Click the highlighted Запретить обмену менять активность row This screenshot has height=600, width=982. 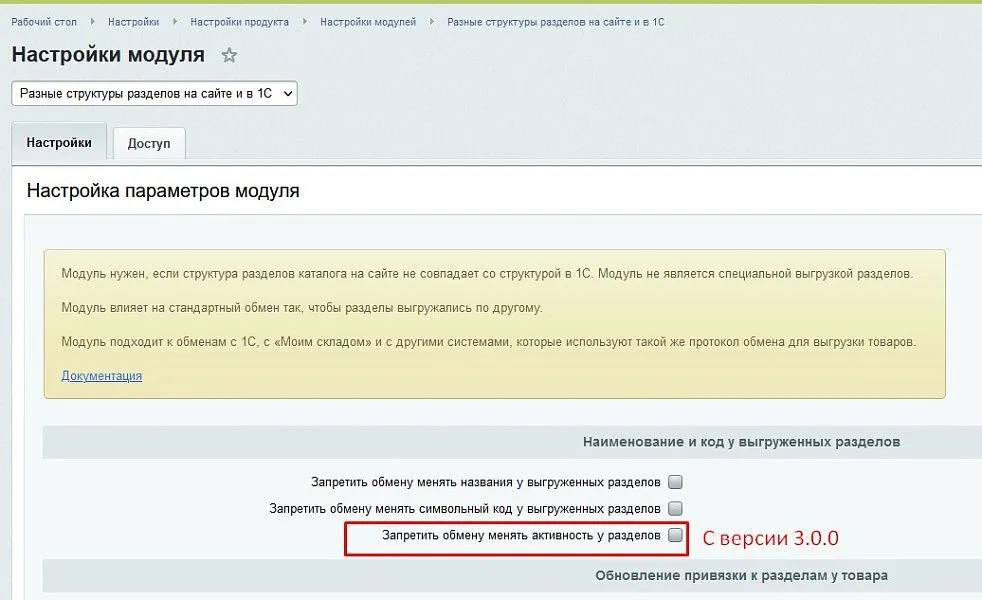pyautogui.click(x=515, y=538)
